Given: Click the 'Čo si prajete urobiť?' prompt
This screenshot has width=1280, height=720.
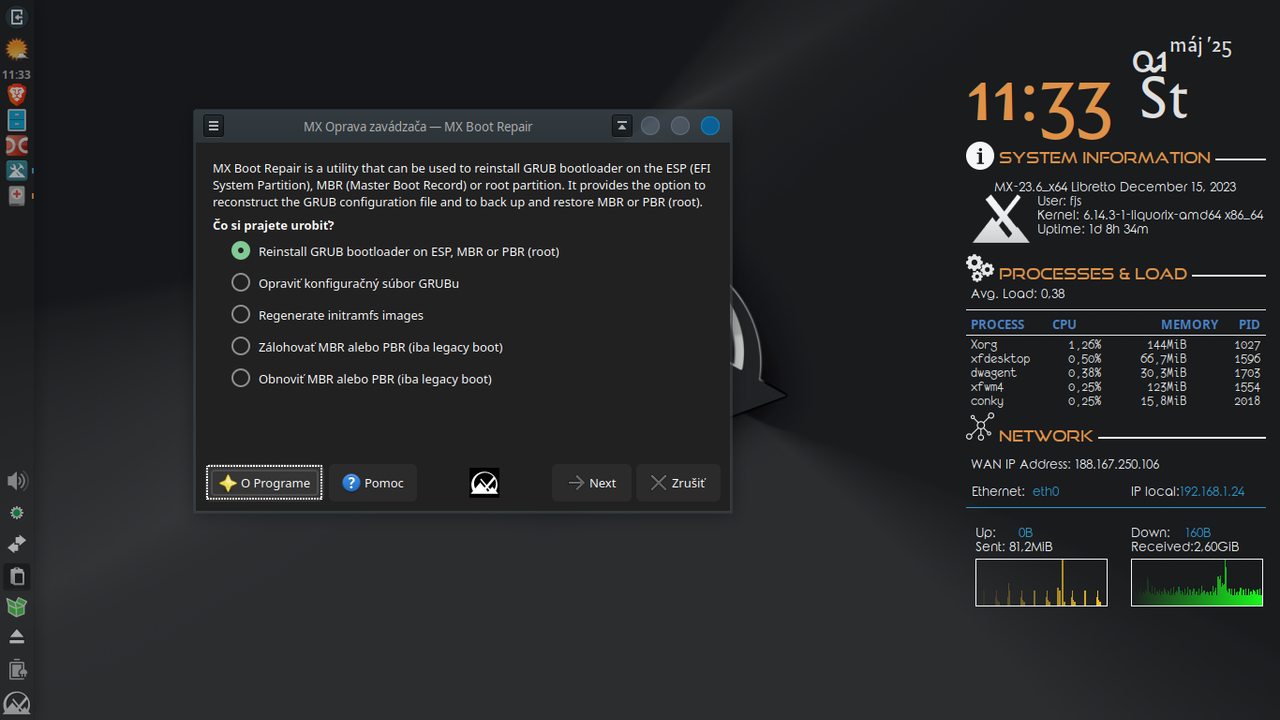Looking at the screenshot, I should [x=273, y=225].
